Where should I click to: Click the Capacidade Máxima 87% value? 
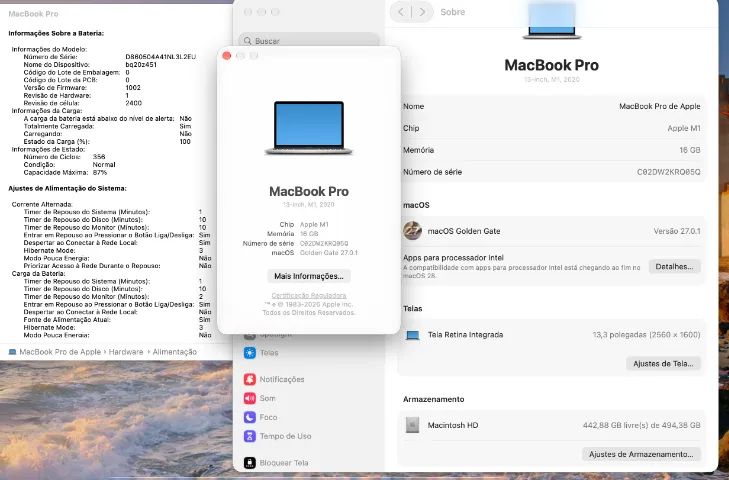[x=99, y=173]
